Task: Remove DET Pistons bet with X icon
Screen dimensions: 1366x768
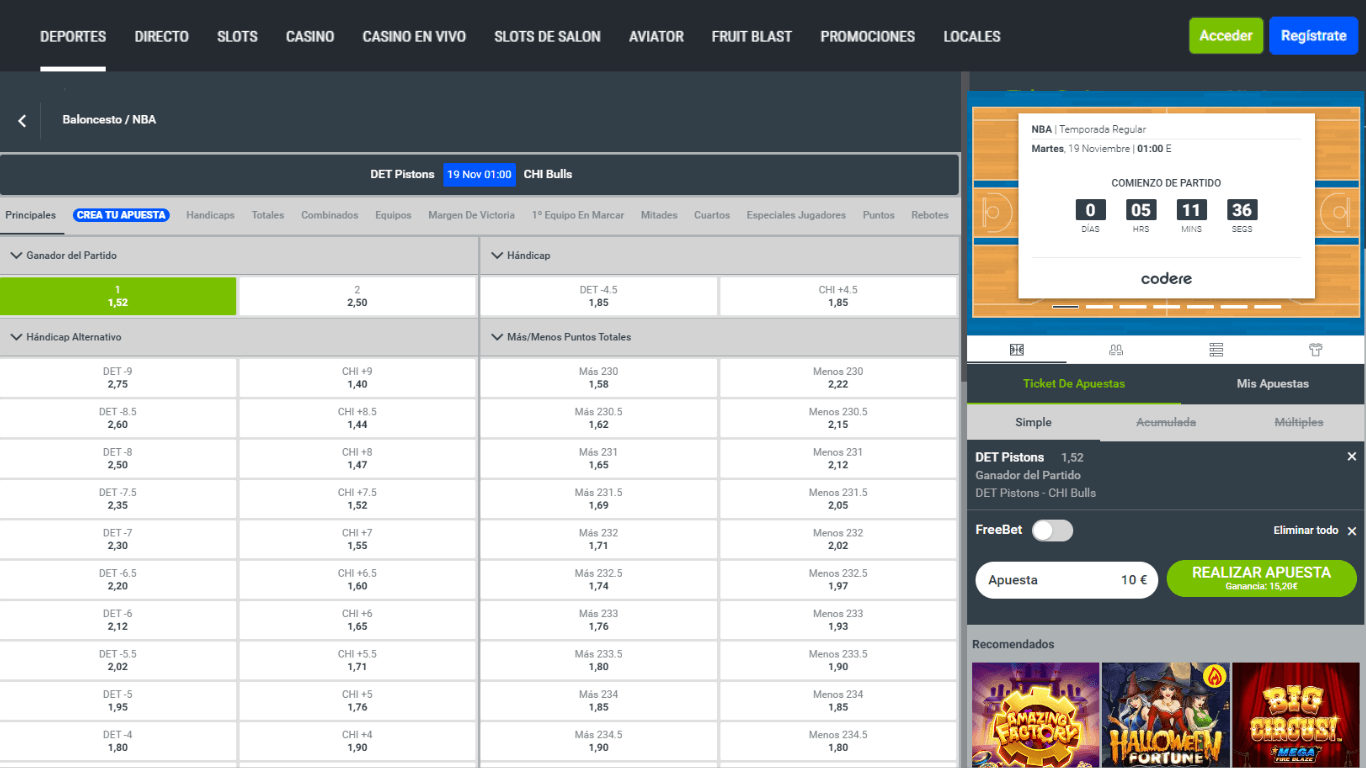Action: 1352,457
